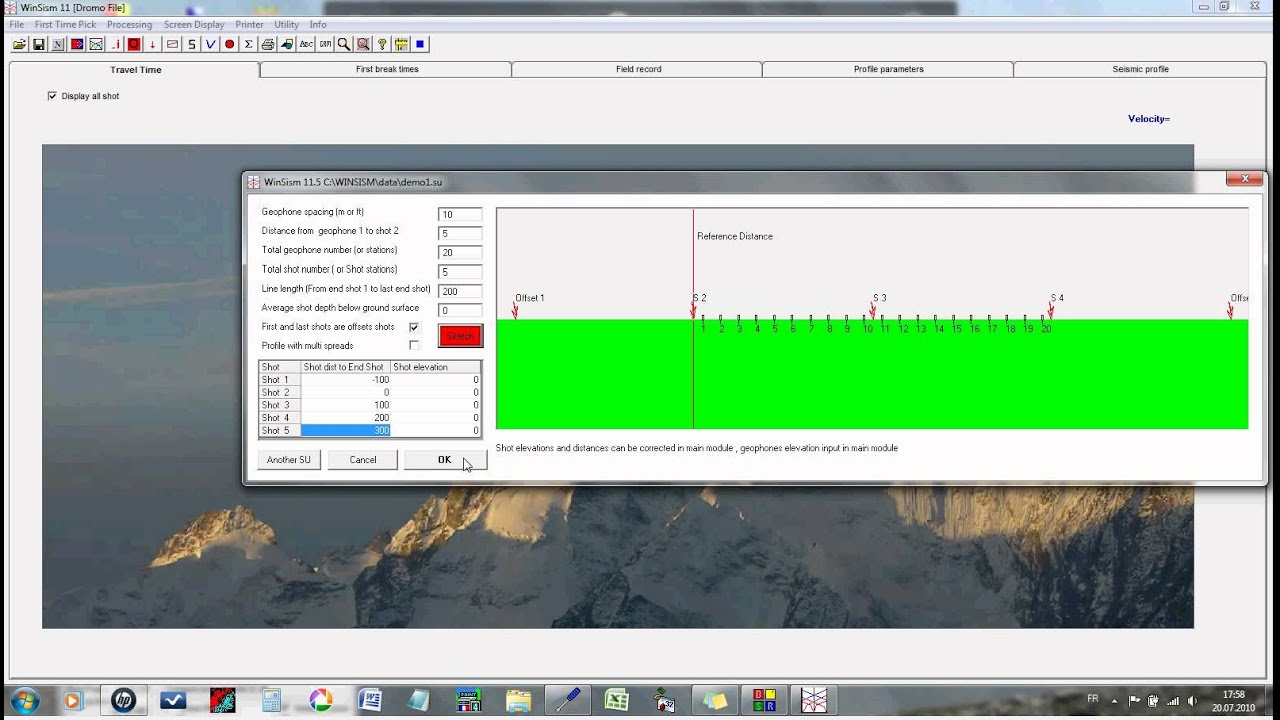Click the Distance from geophone 1 to shot 2 field

[460, 233]
